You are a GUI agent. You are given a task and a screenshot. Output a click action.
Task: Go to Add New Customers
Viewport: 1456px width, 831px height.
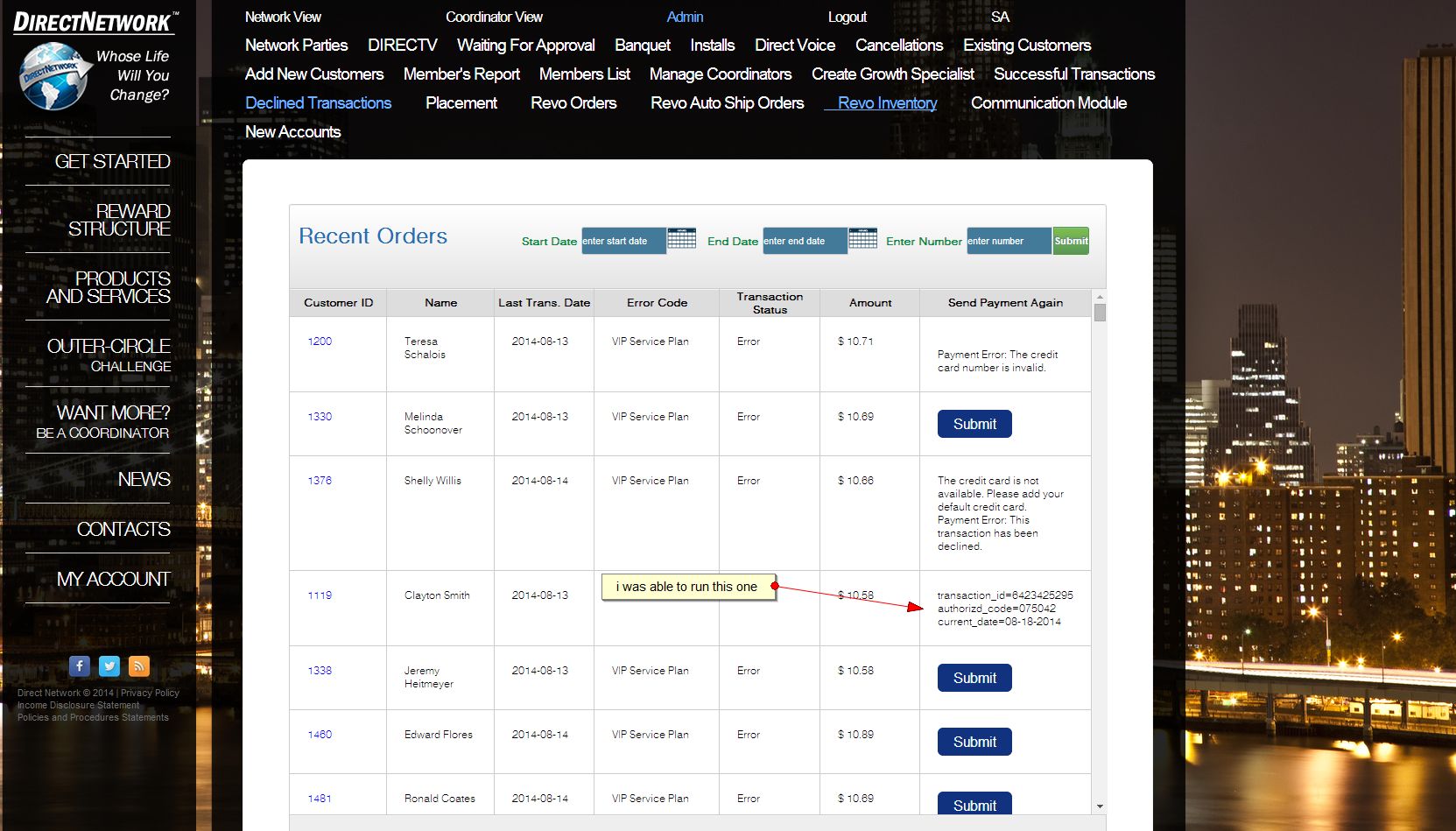[x=314, y=74]
